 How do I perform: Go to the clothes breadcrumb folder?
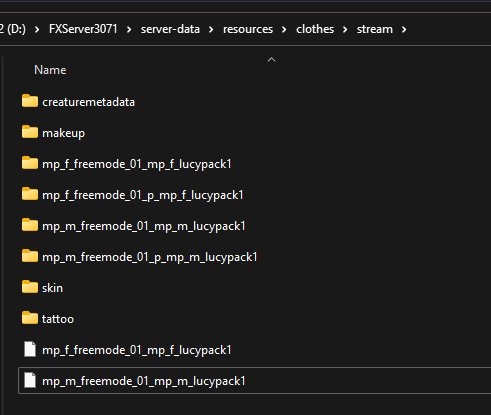click(x=315, y=29)
